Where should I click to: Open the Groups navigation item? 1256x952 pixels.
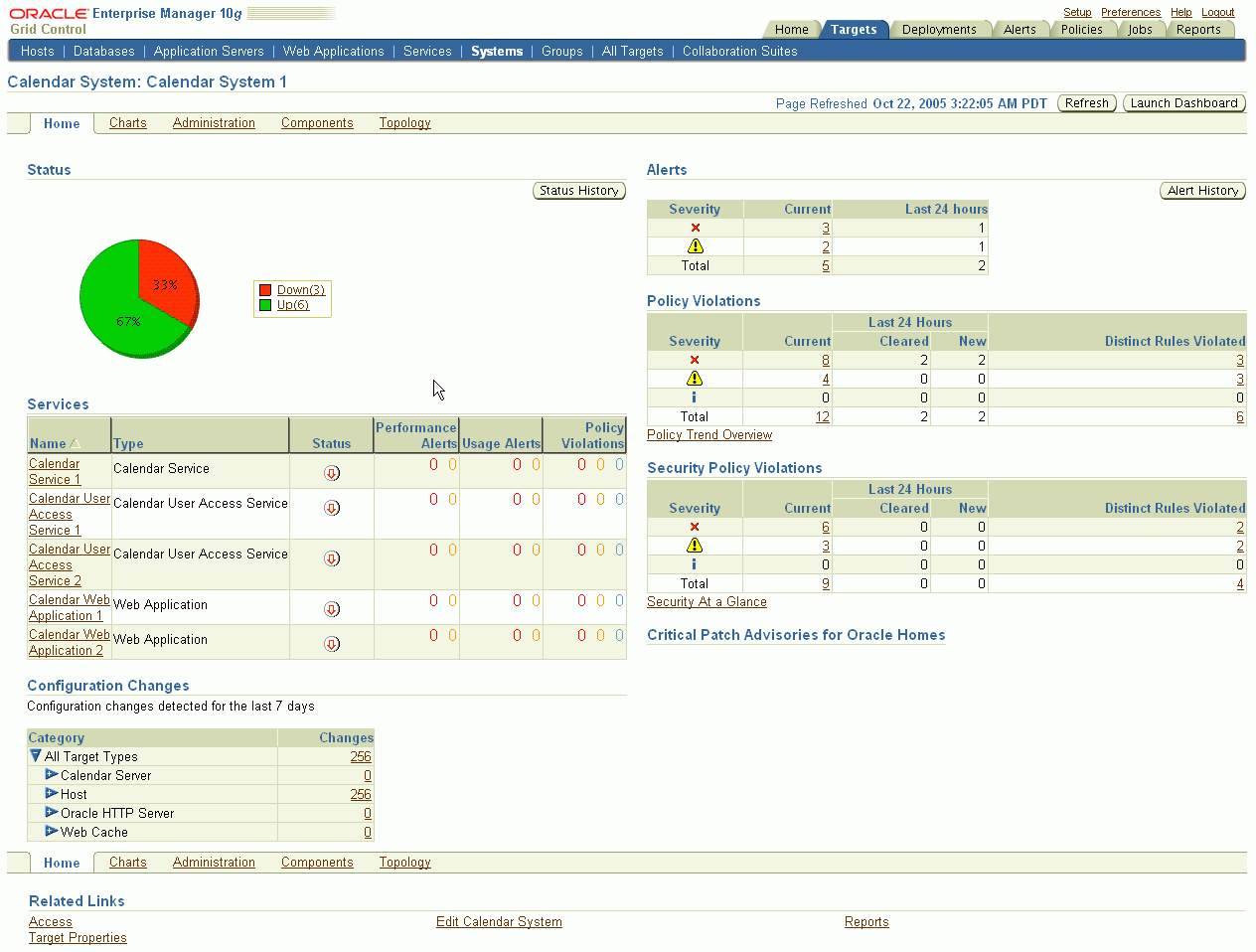point(561,51)
